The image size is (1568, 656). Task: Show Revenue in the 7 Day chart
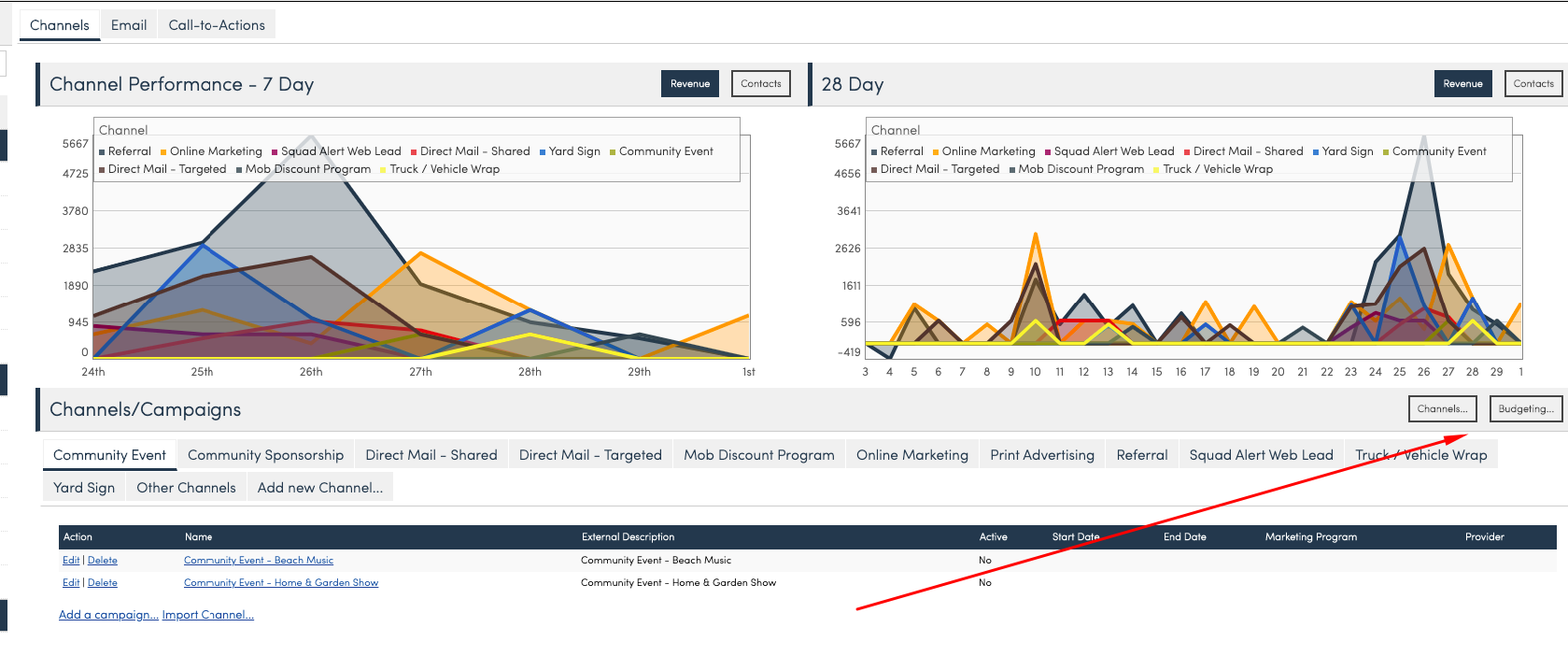tap(689, 84)
